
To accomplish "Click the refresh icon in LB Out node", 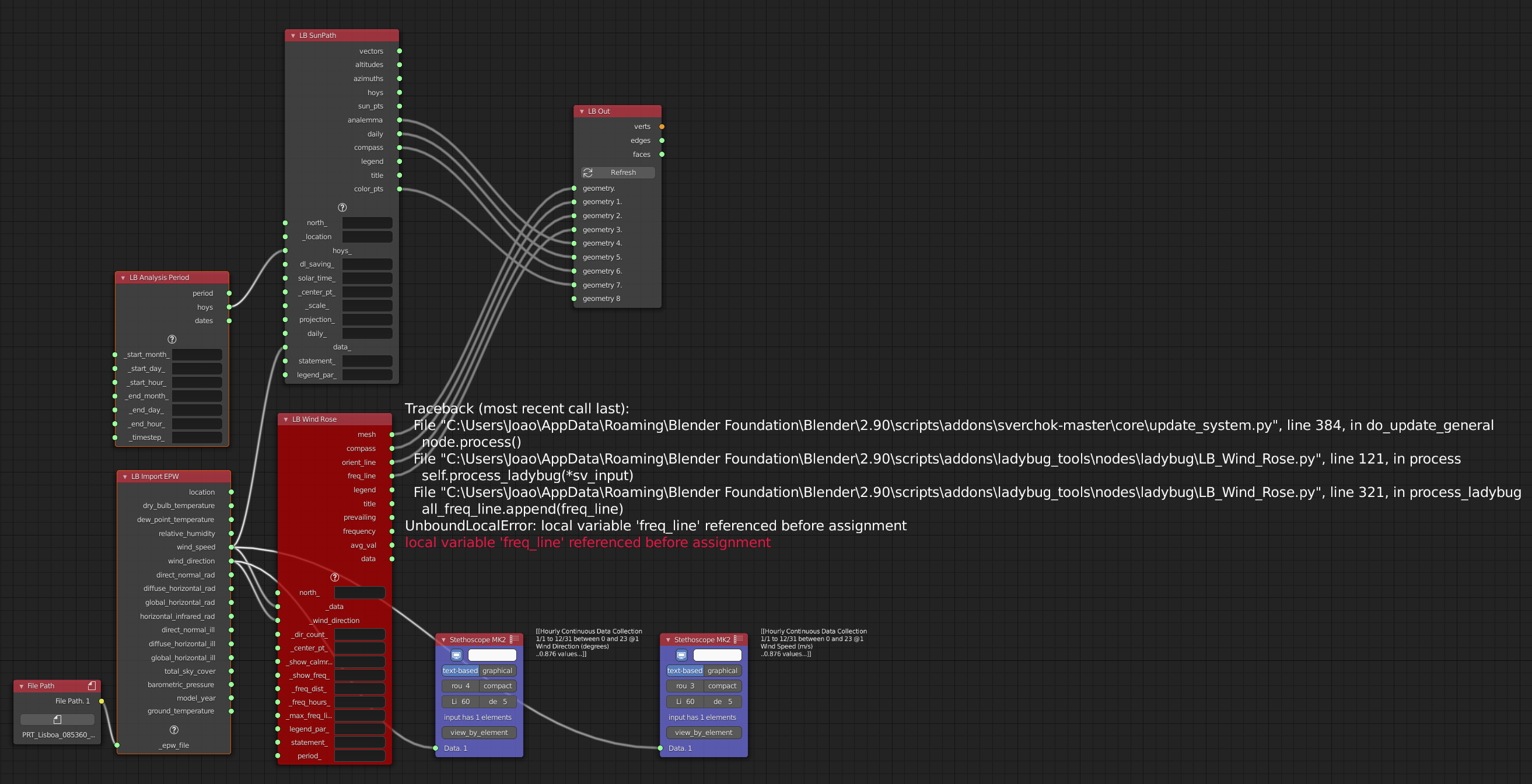I will 588,173.
